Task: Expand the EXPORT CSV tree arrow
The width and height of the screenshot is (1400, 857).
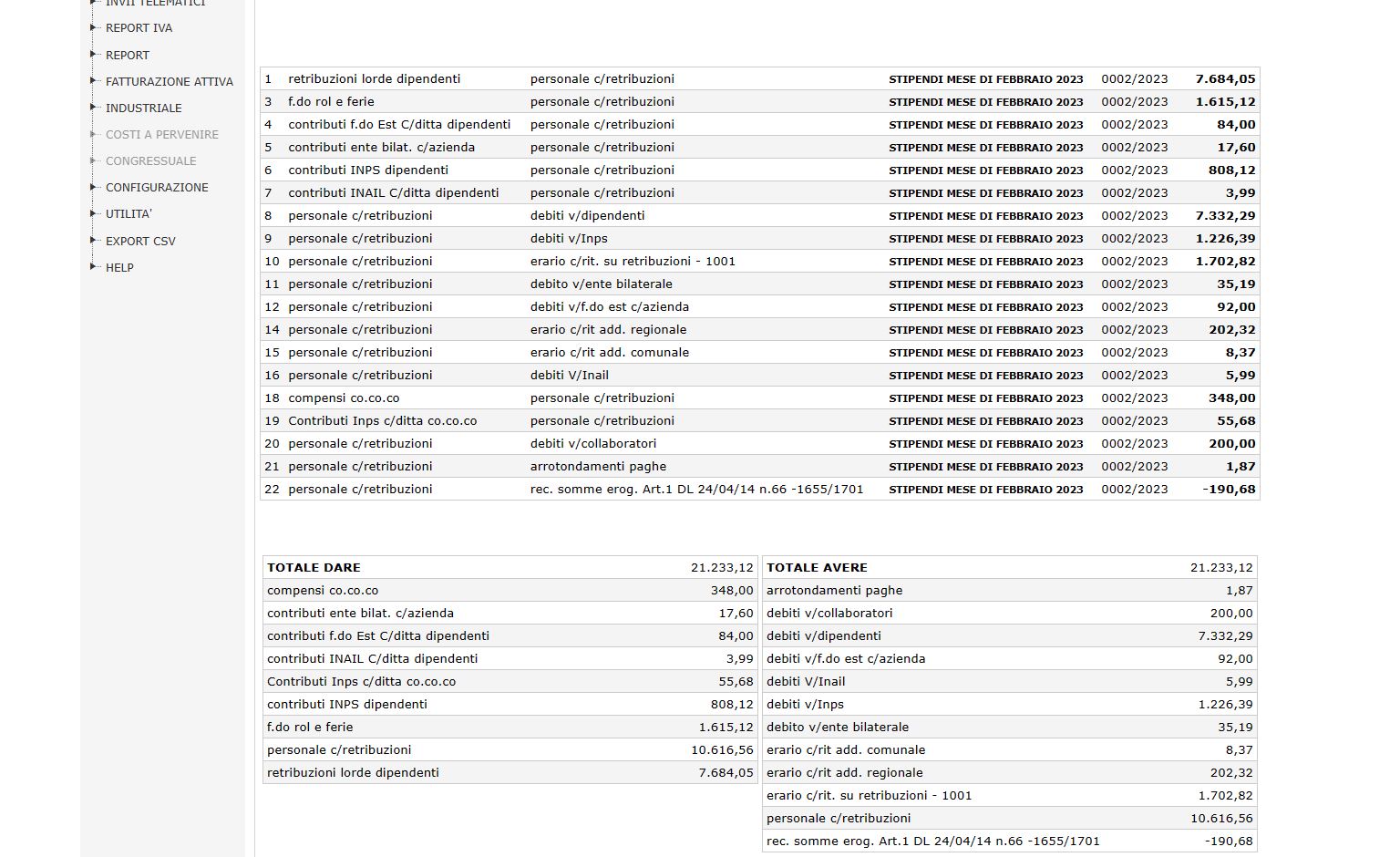Action: pyautogui.click(x=93, y=240)
